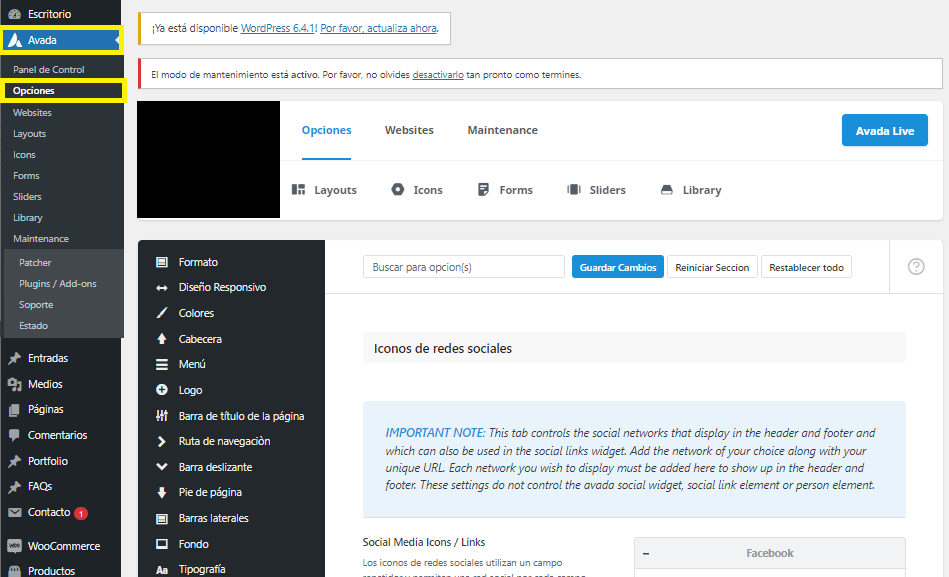Click the Avada Live button
The image size is (949, 577).
point(884,131)
